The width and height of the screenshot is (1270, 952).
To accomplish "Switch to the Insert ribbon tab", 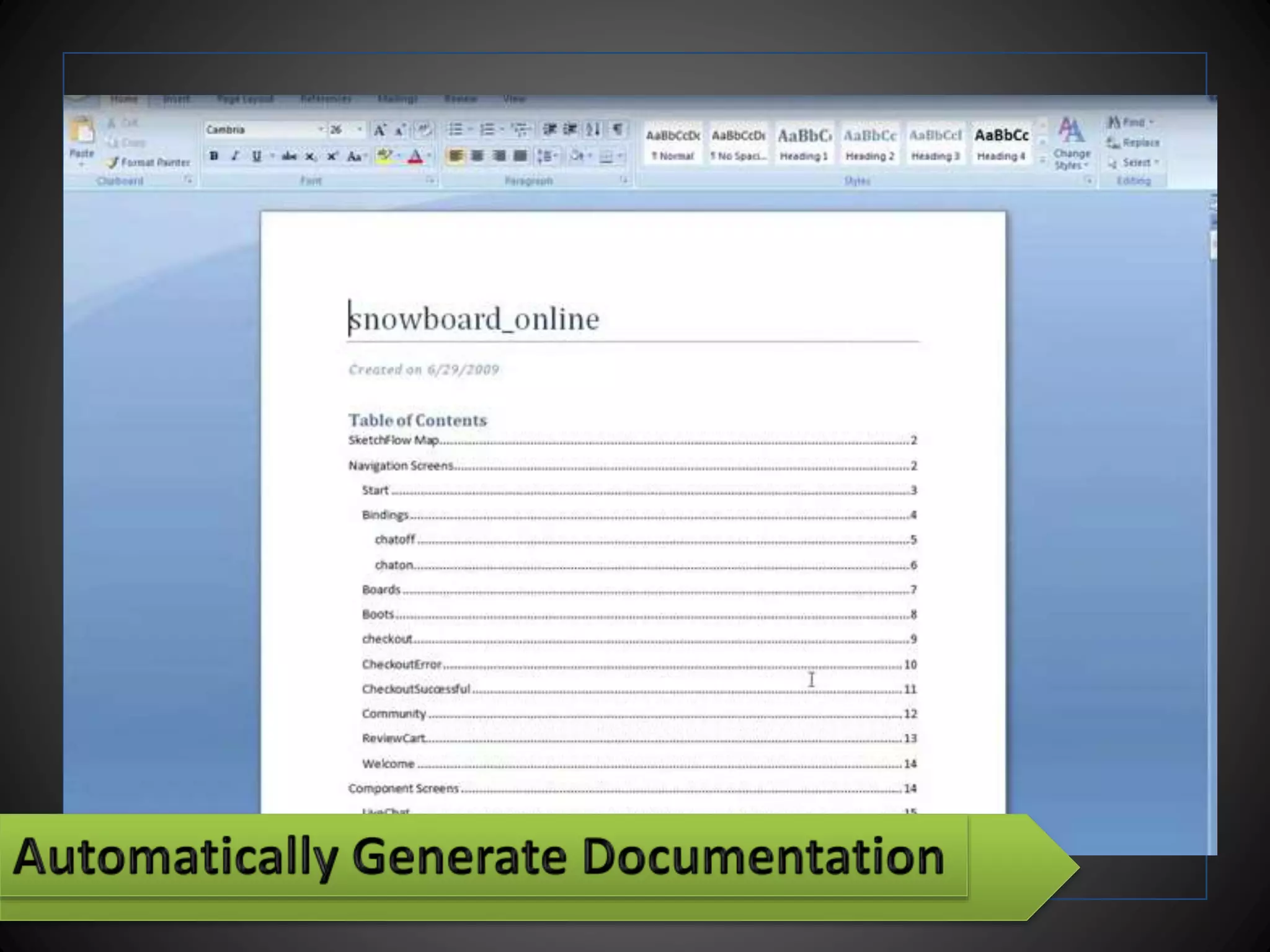I will point(176,99).
